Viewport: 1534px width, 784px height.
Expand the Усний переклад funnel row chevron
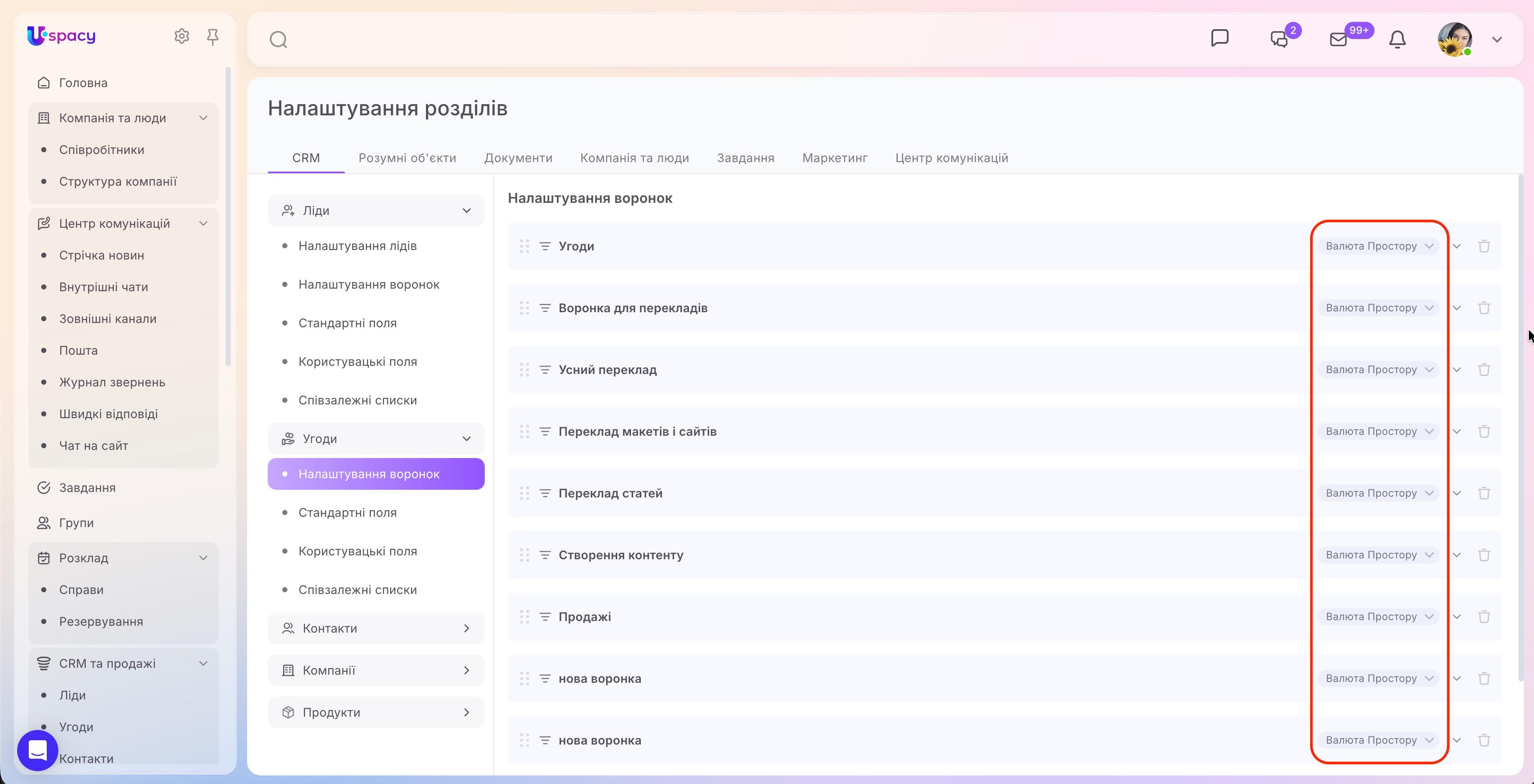click(1457, 370)
